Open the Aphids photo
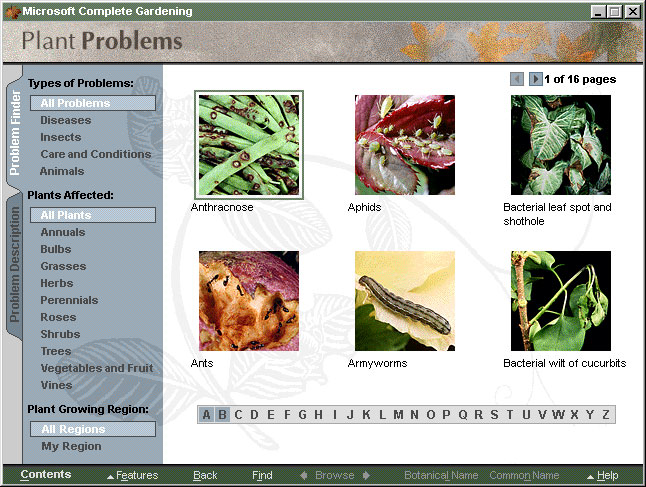The image size is (646, 487). (405, 145)
